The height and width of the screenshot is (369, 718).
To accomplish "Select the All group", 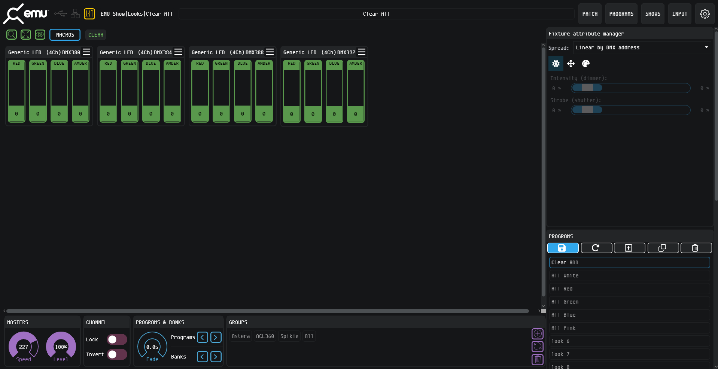I will [x=309, y=336].
